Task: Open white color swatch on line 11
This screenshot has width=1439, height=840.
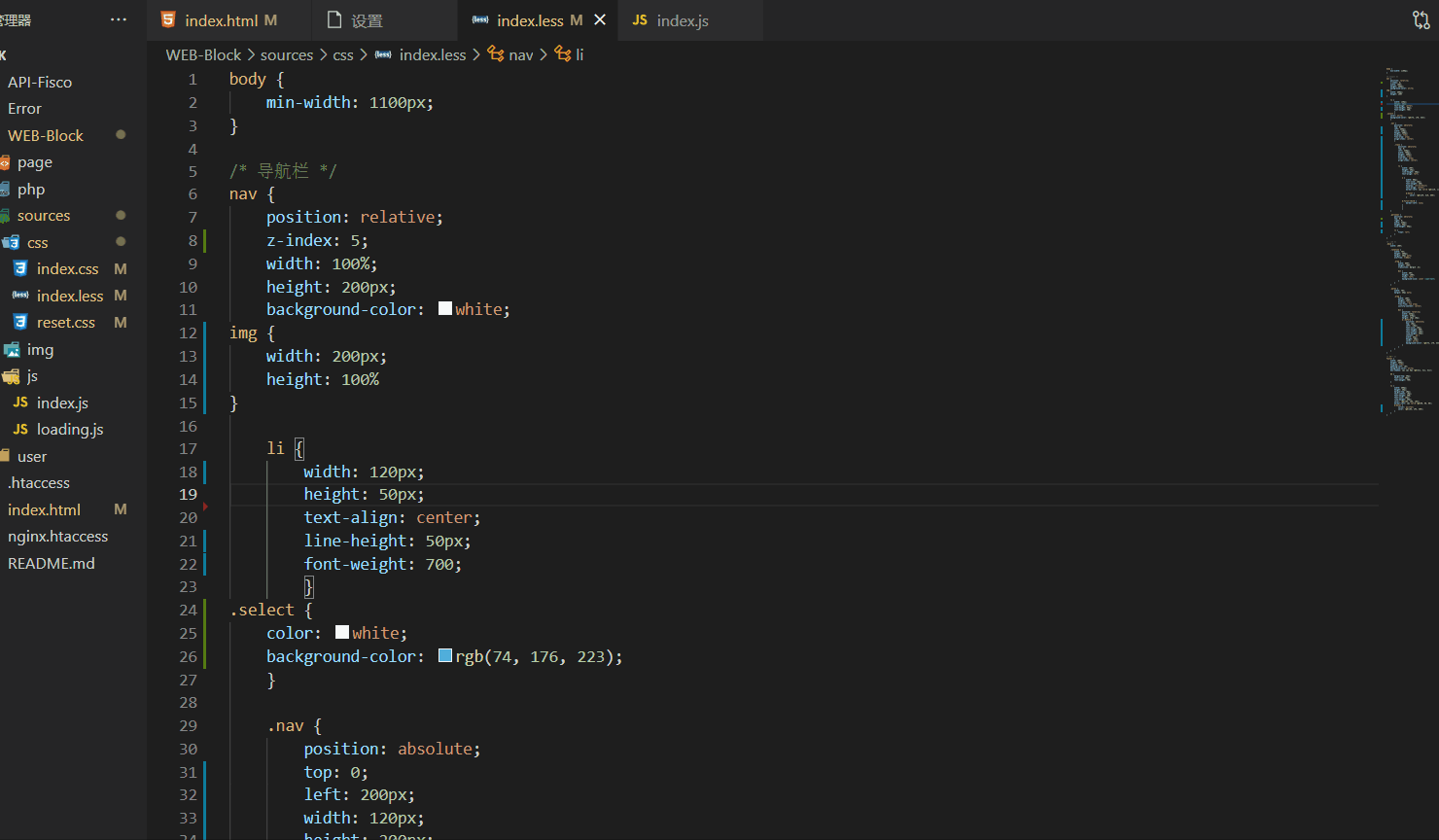Action: [x=445, y=308]
